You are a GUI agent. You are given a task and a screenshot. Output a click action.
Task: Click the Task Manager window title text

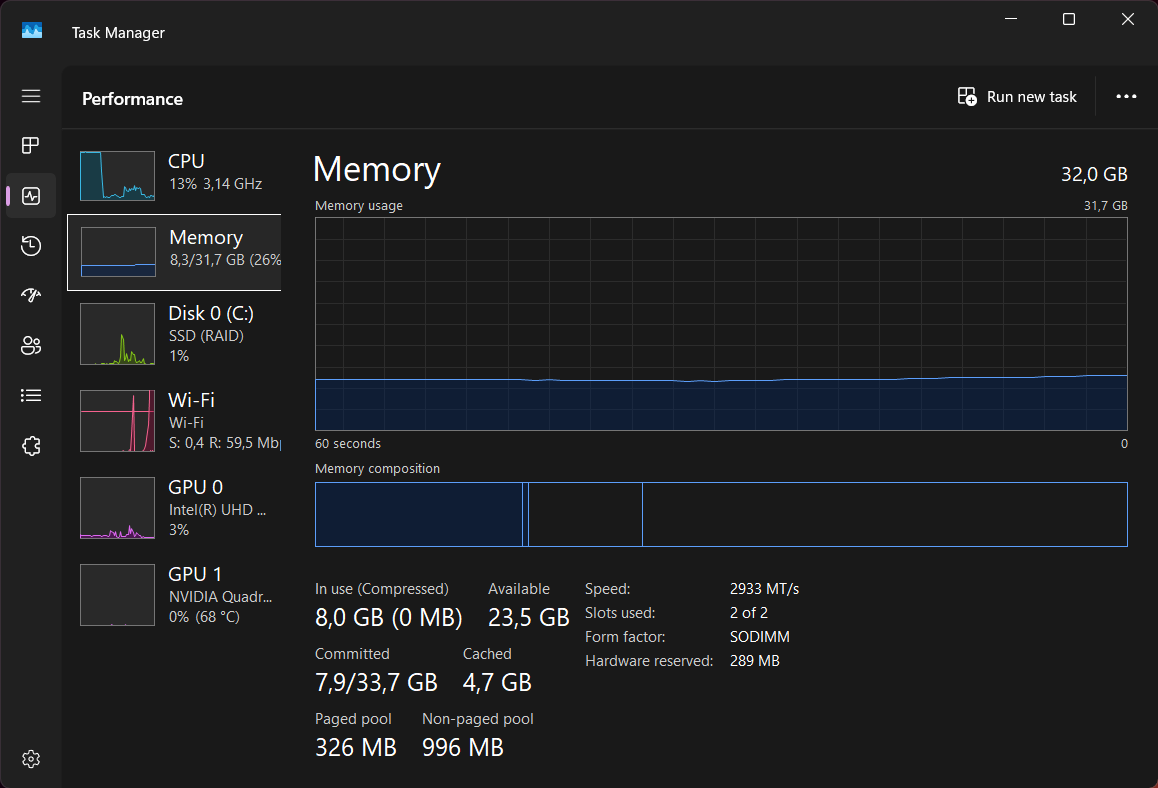coord(118,32)
